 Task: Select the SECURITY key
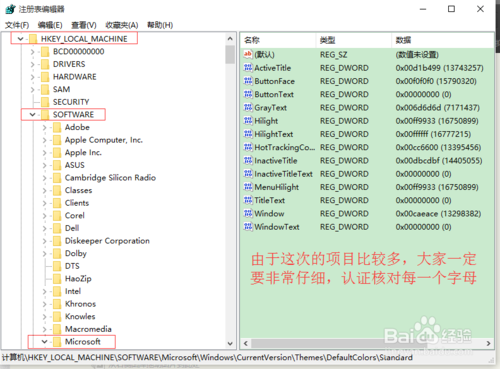tap(71, 102)
